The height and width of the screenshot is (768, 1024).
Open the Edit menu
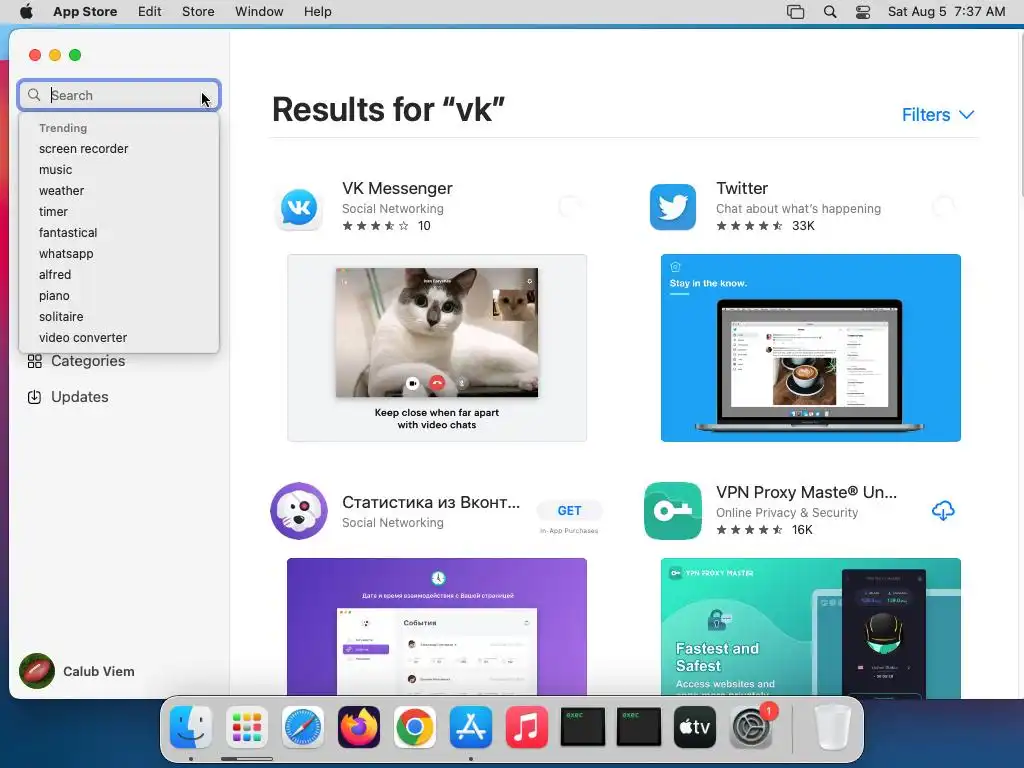click(x=150, y=12)
